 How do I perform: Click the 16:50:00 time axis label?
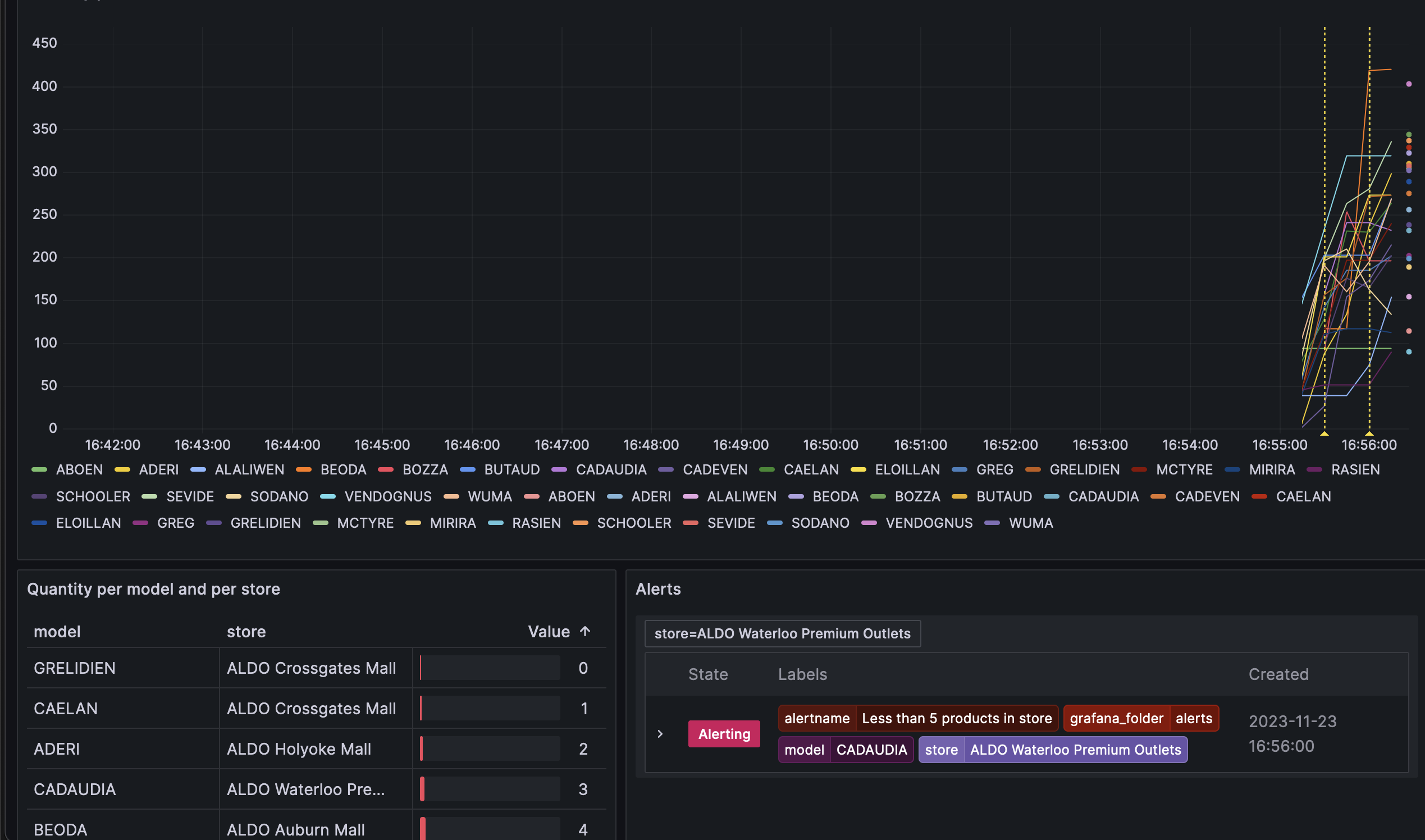[x=830, y=445]
